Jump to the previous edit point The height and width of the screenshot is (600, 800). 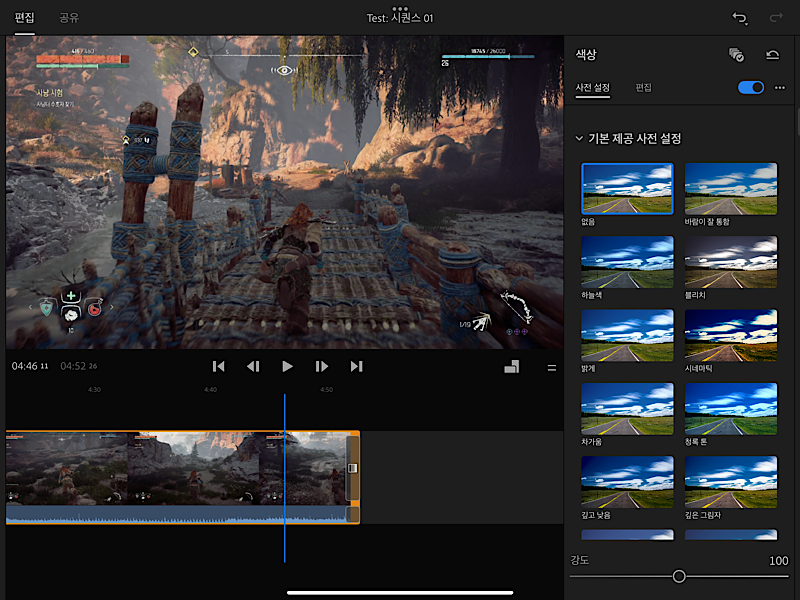point(218,366)
